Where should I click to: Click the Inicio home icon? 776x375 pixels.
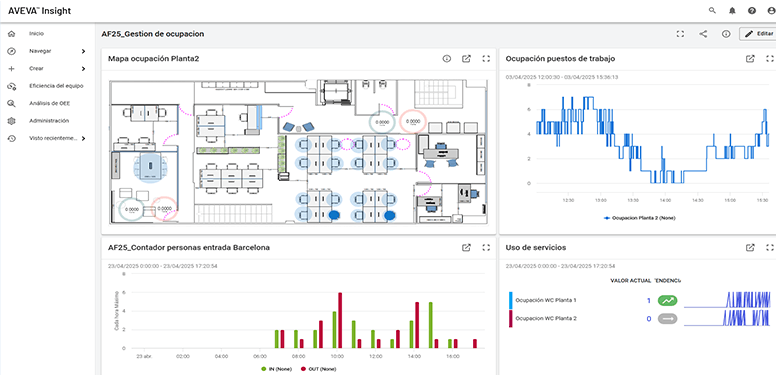click(12, 34)
